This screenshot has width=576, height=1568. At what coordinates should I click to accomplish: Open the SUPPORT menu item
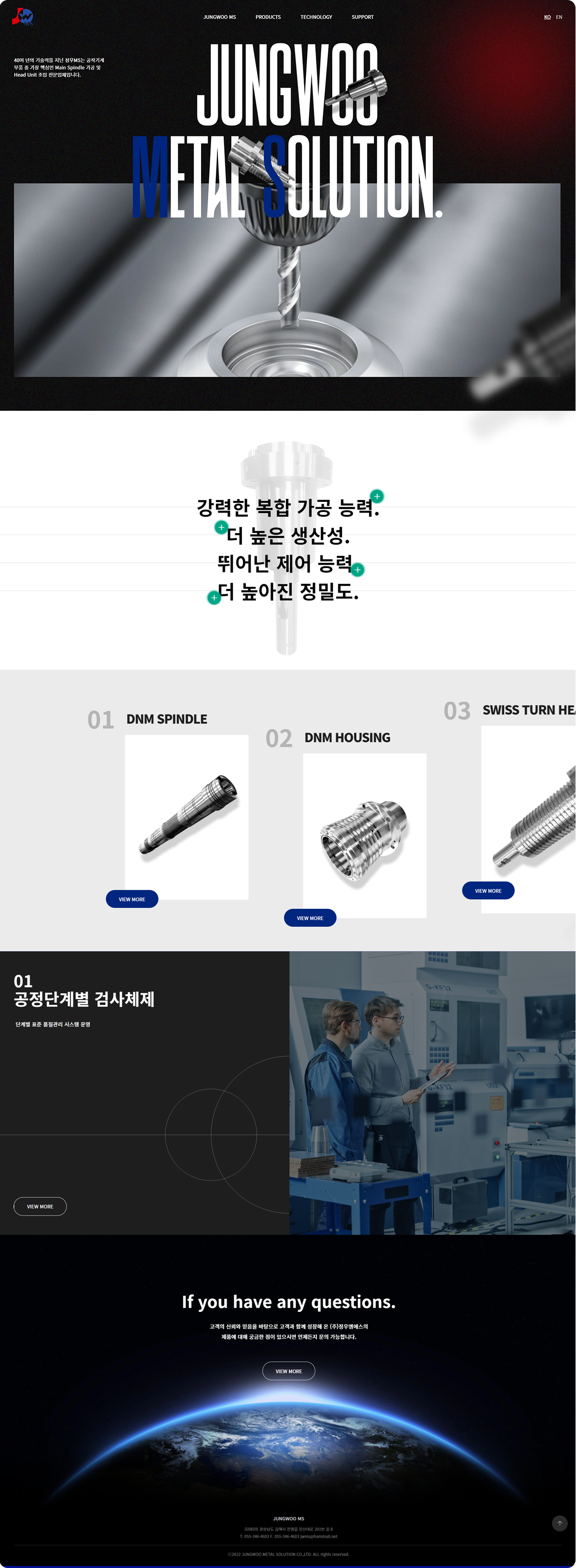(362, 17)
